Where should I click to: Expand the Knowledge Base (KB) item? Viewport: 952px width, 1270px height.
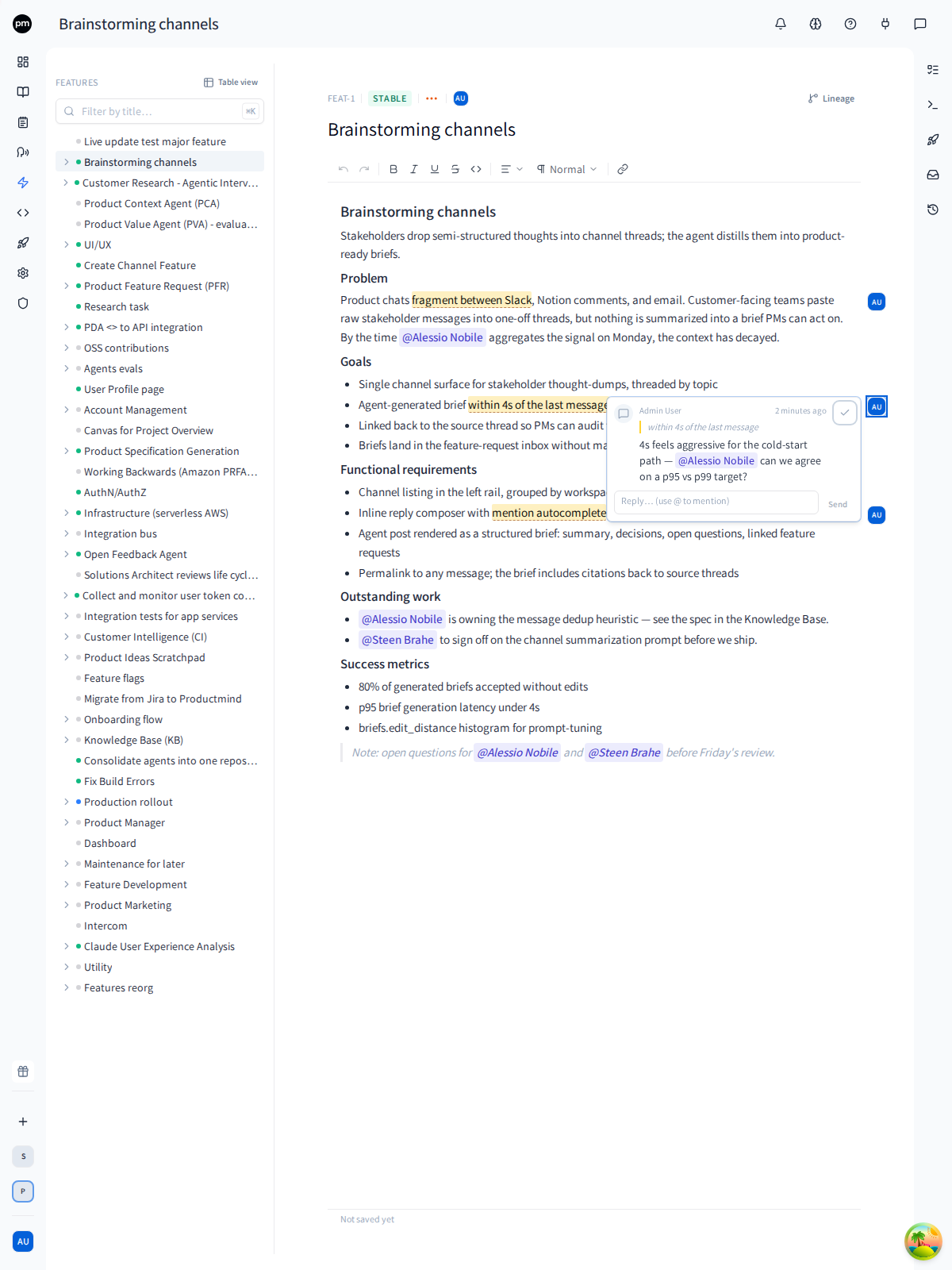click(x=67, y=740)
